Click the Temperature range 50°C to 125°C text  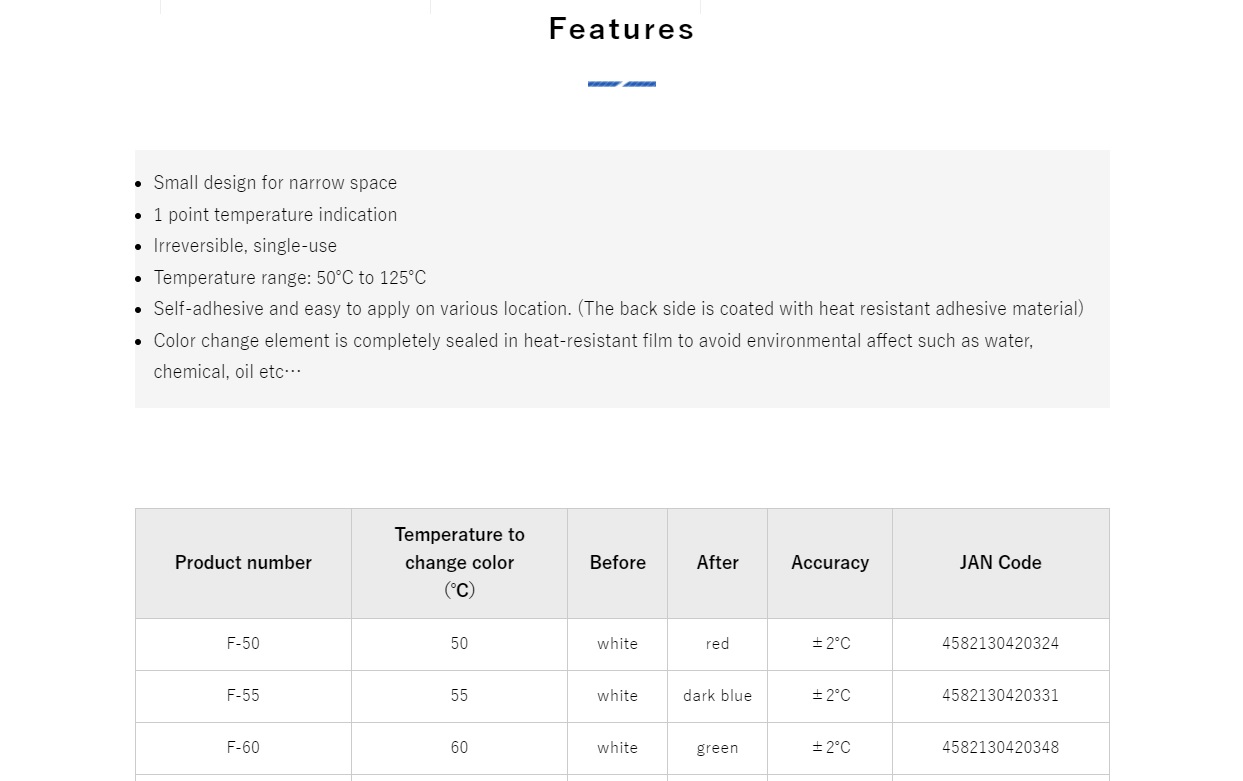coord(290,278)
